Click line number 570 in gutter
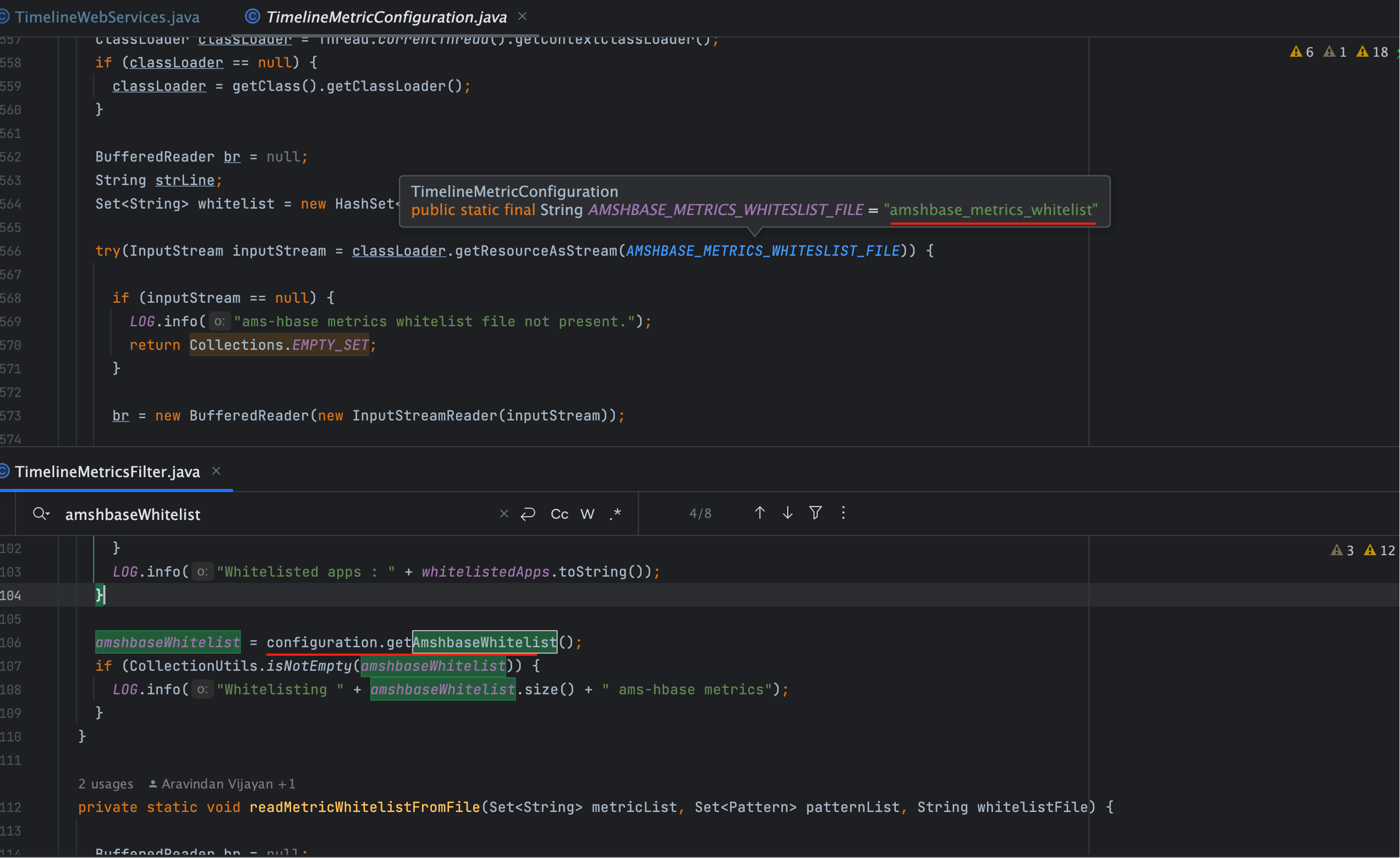 point(11,346)
